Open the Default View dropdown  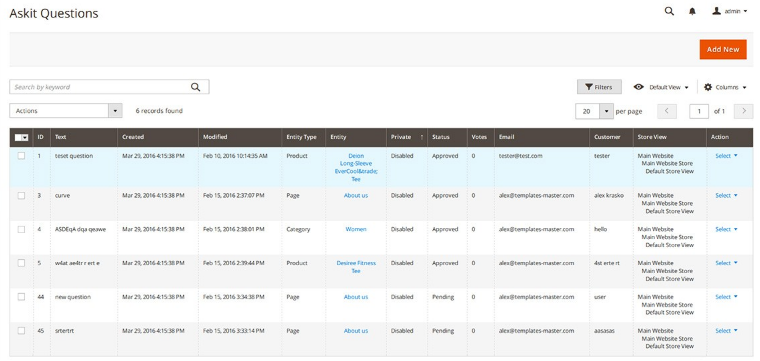[x=661, y=87]
